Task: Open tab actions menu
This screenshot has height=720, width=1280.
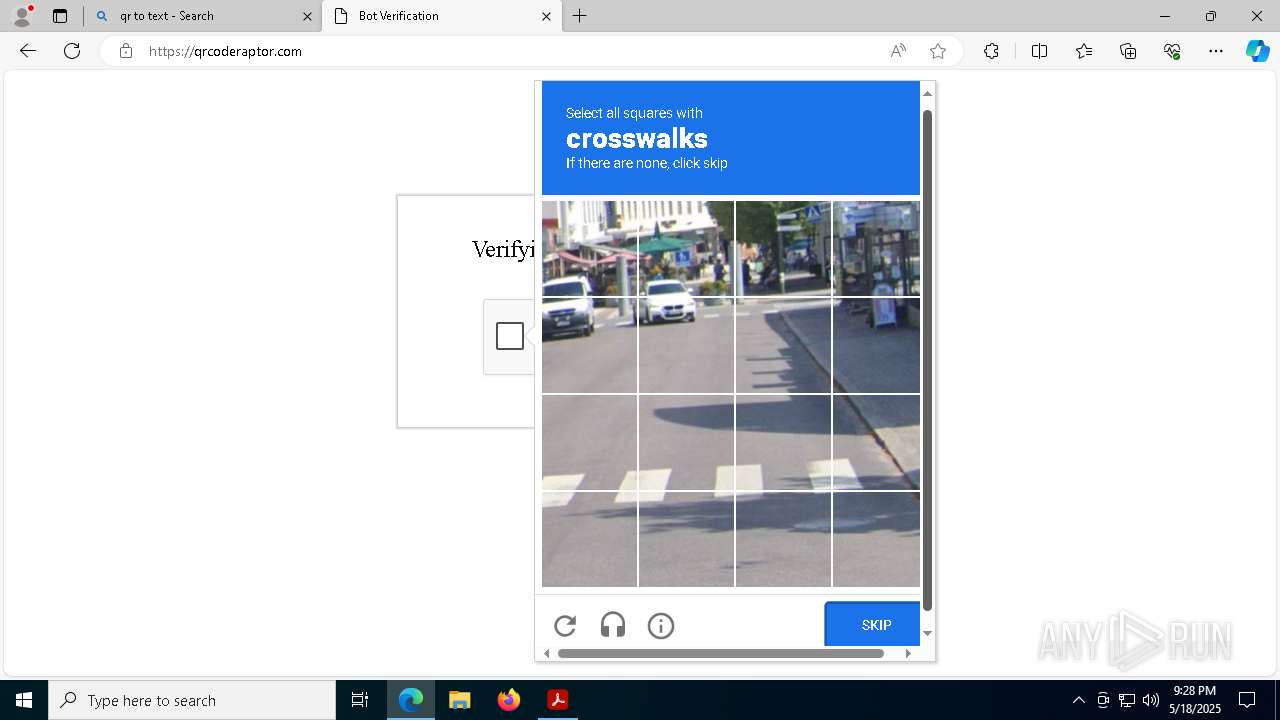Action: coord(60,16)
